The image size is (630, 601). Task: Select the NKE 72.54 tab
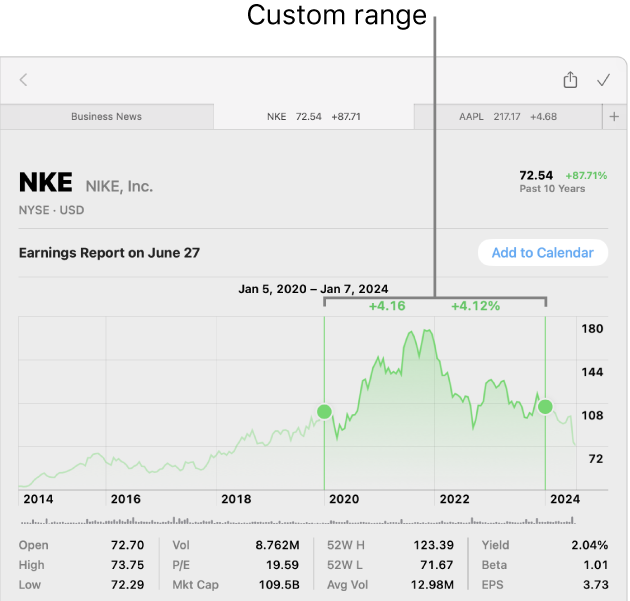[x=314, y=117]
